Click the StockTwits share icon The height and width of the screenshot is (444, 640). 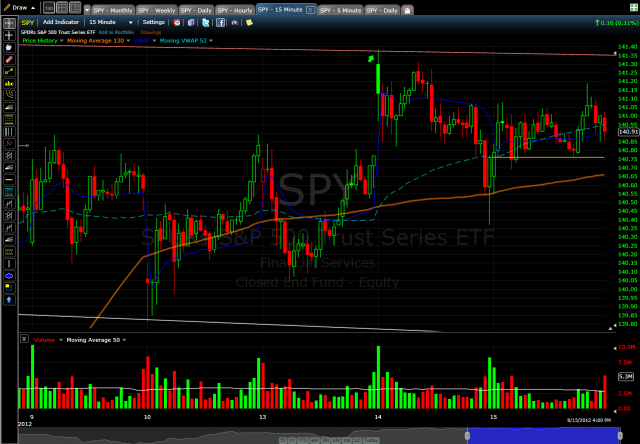pos(235,22)
